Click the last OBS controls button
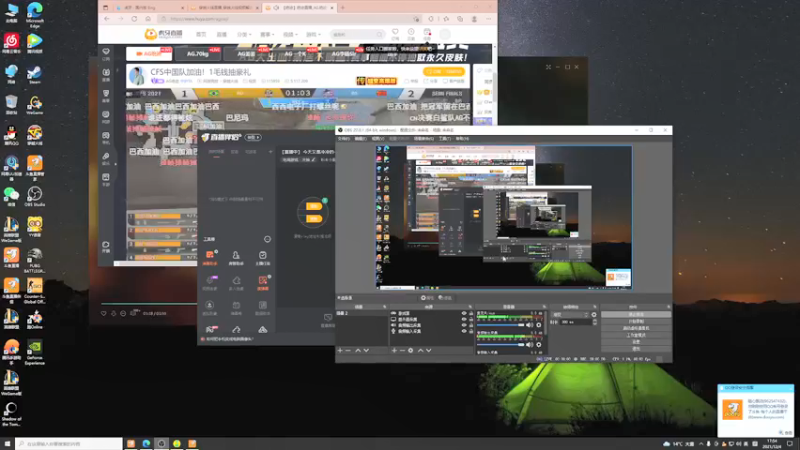 pos(636,349)
